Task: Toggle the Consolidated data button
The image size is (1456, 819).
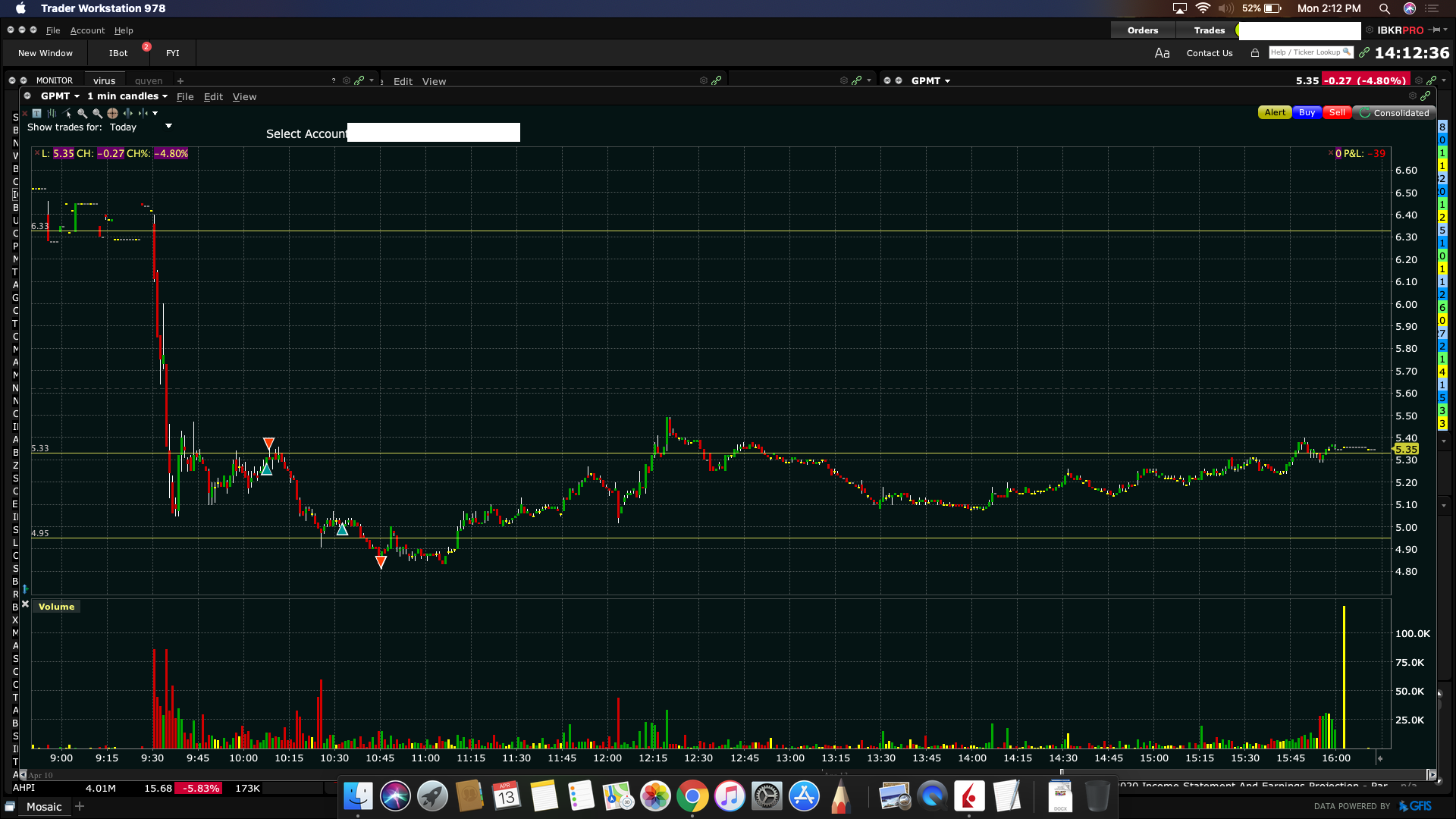Action: tap(1394, 113)
